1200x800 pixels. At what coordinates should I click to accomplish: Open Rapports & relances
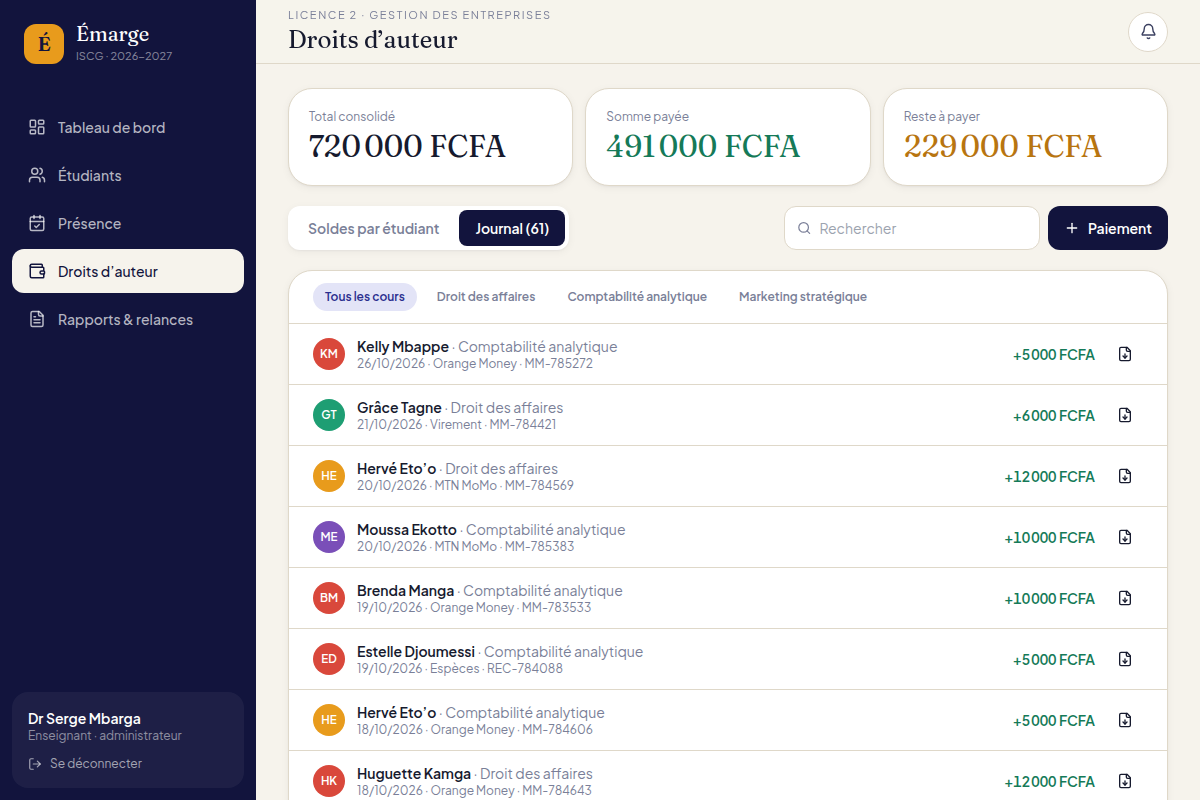(128, 319)
